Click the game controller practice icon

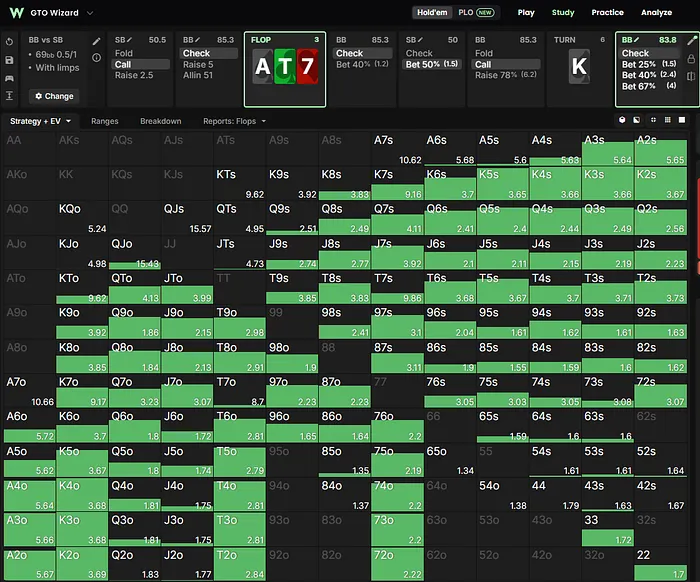coord(9,78)
